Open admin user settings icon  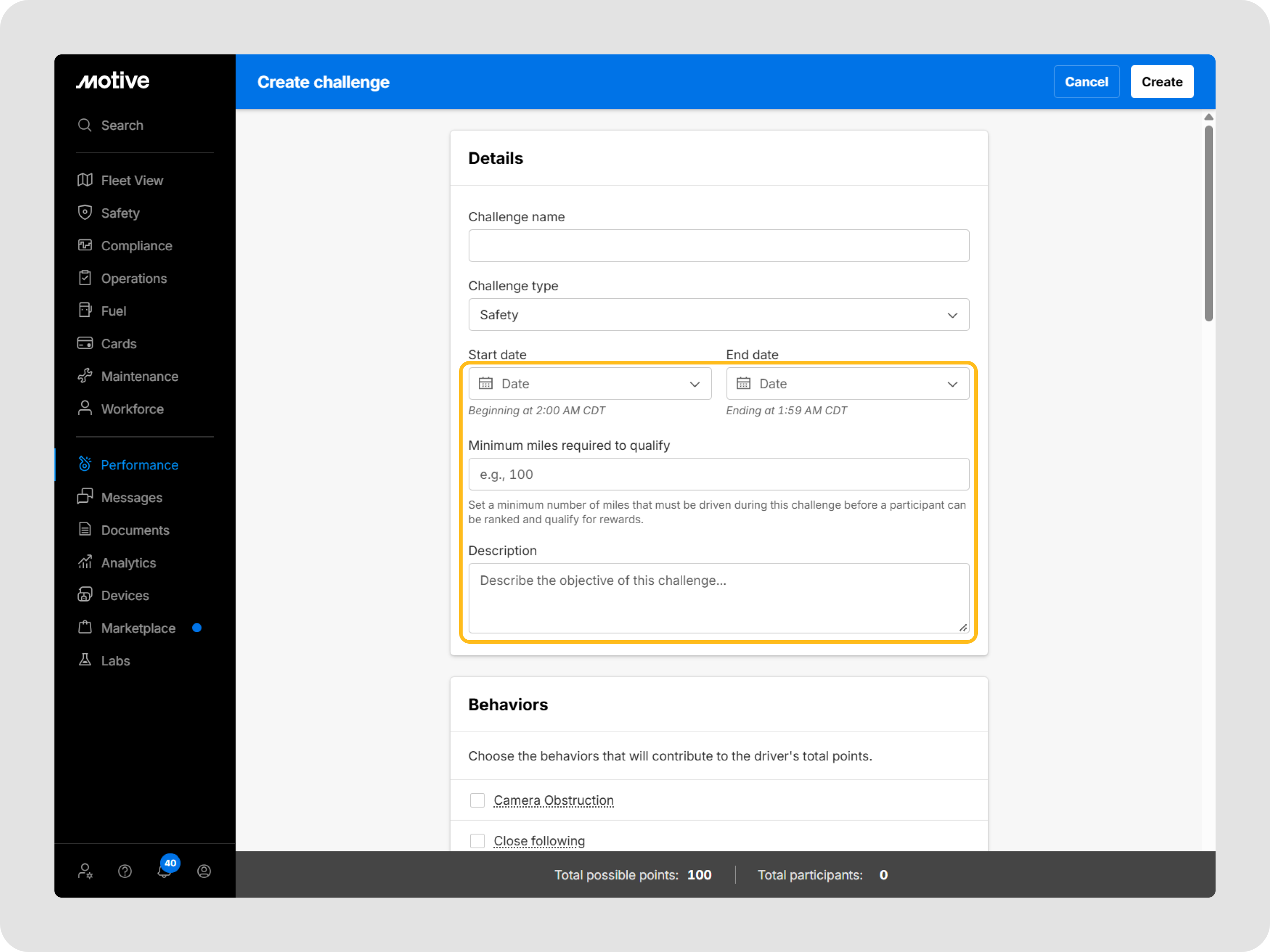[x=86, y=871]
